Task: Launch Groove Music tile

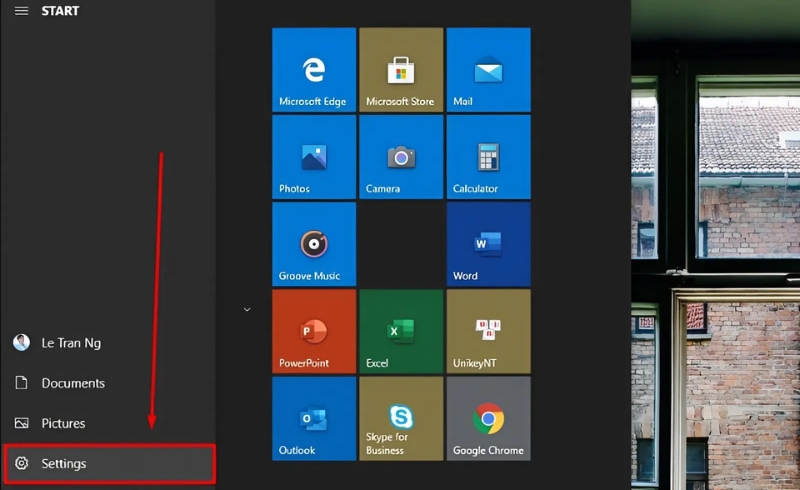Action: (x=314, y=244)
